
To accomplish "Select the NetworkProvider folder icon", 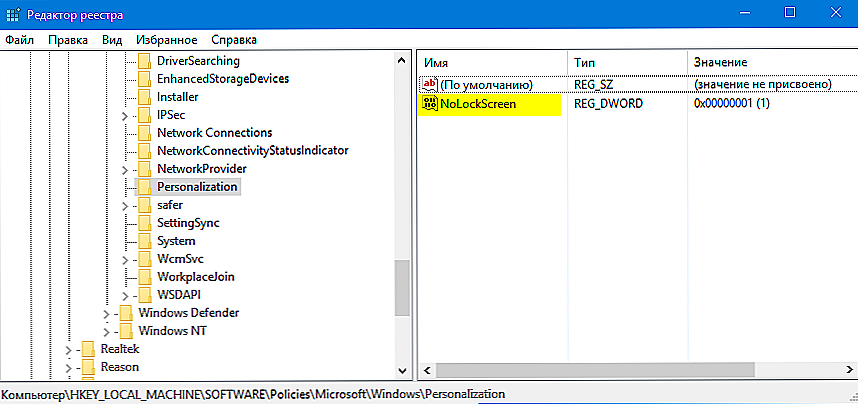I will click(144, 169).
